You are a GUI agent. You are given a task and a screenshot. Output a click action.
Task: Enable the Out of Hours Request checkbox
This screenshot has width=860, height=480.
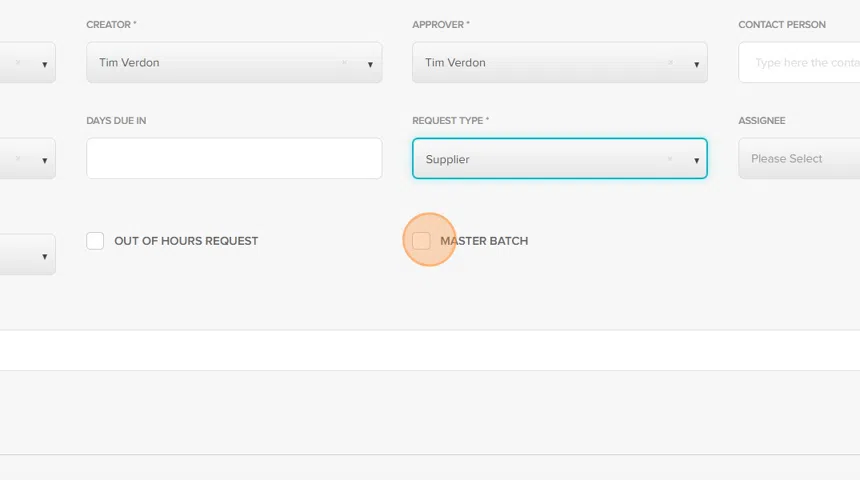click(x=95, y=241)
